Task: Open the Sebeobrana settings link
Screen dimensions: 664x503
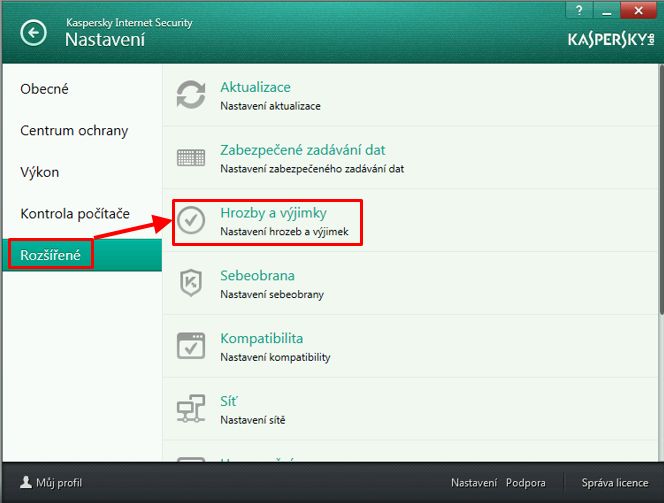Action: 257,276
